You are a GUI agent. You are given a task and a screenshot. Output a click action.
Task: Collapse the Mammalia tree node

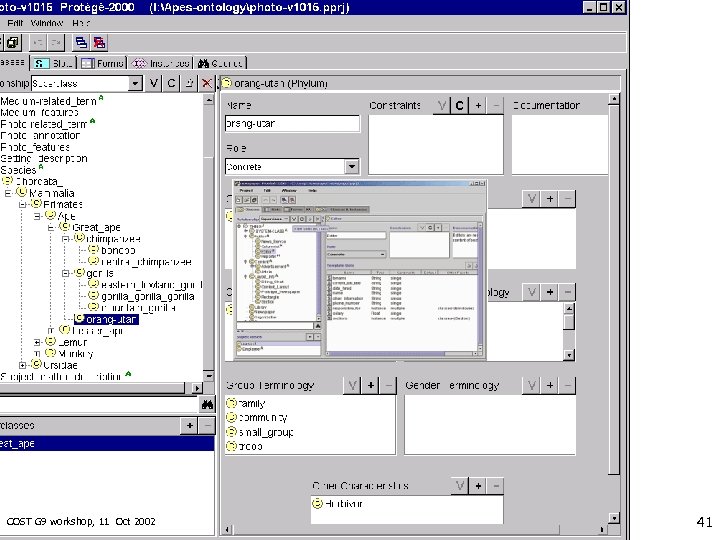tap(7, 193)
